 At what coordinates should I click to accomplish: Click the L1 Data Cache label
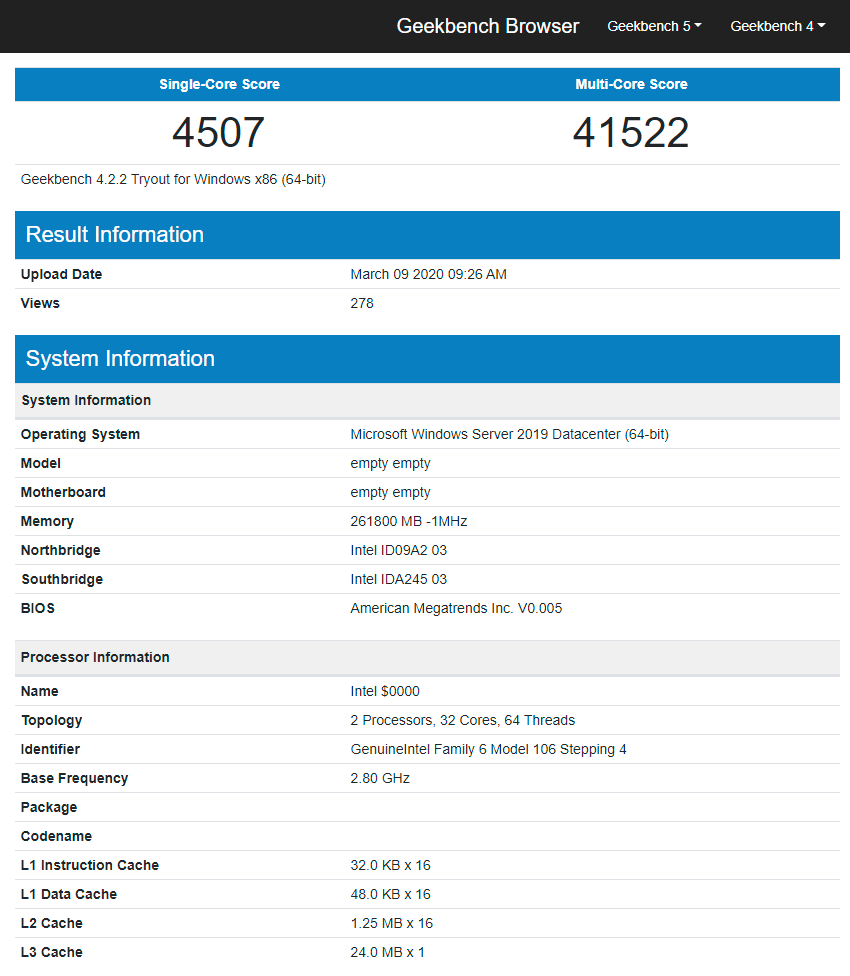68,894
